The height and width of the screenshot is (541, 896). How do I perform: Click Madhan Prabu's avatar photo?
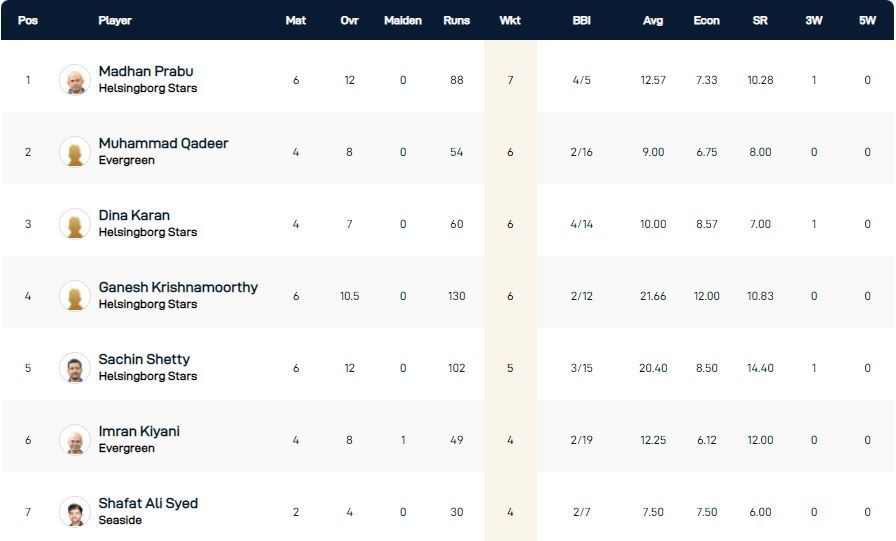pyautogui.click(x=75, y=80)
